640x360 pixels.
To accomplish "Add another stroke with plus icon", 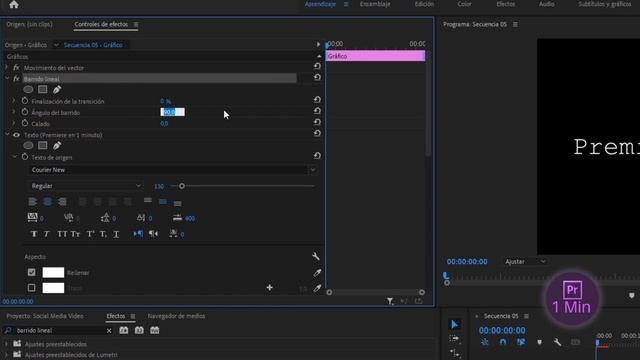I will coord(269,288).
